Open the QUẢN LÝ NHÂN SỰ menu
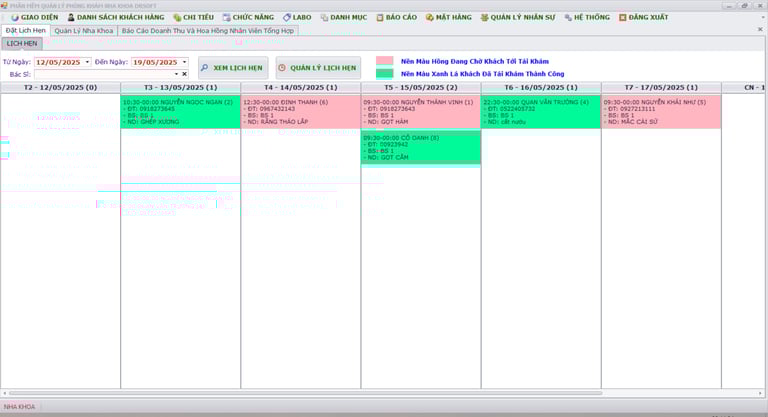Screen dimensions: 768x417 point(518,17)
